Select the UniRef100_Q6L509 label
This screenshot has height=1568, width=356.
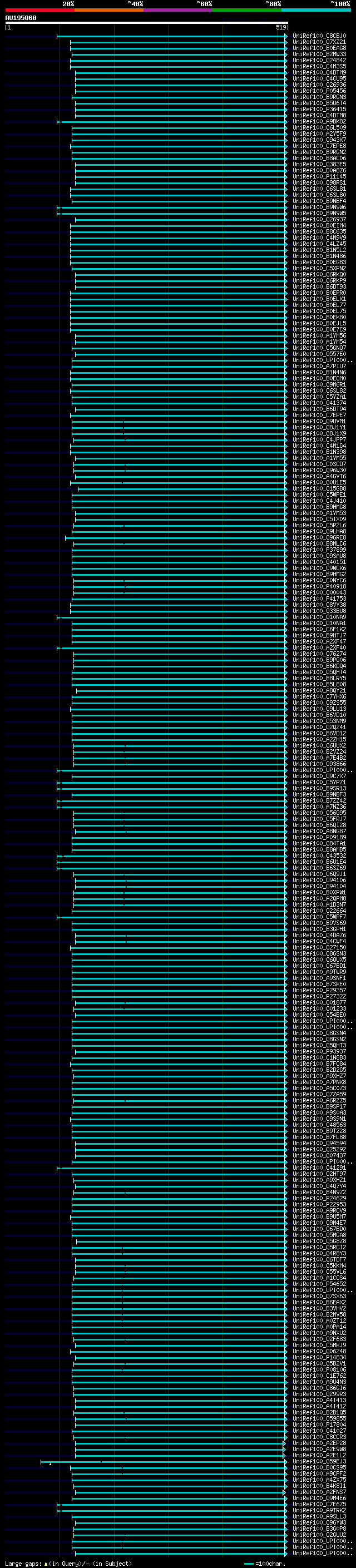coord(319,128)
